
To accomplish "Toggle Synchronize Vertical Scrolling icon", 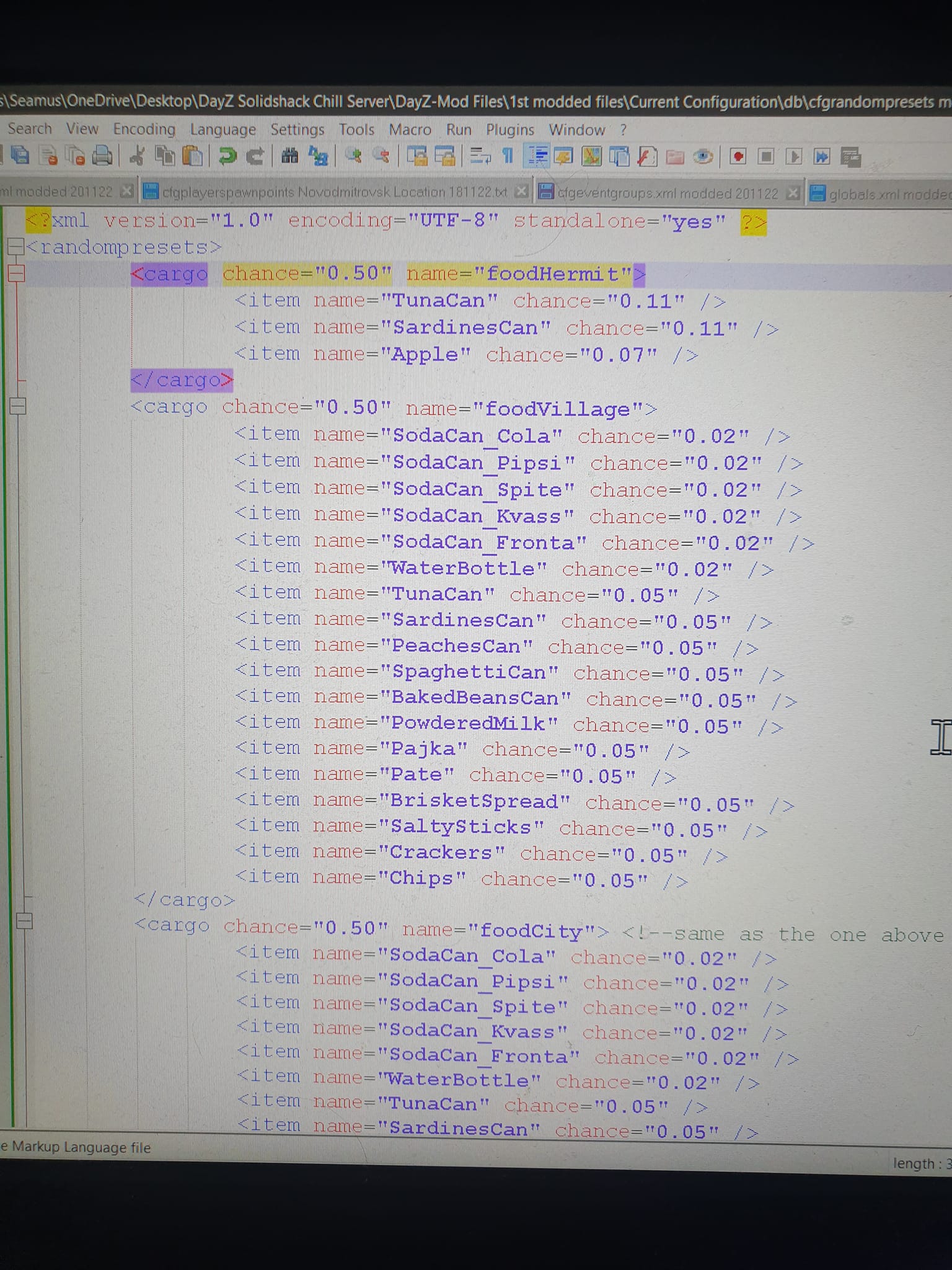I will point(416,156).
